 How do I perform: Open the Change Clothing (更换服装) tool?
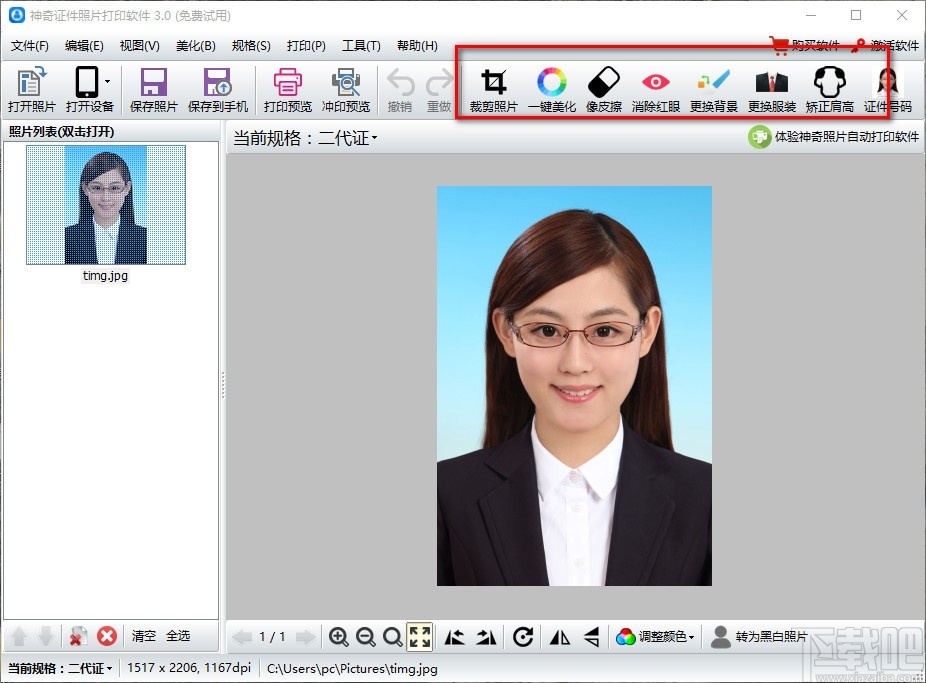[772, 90]
